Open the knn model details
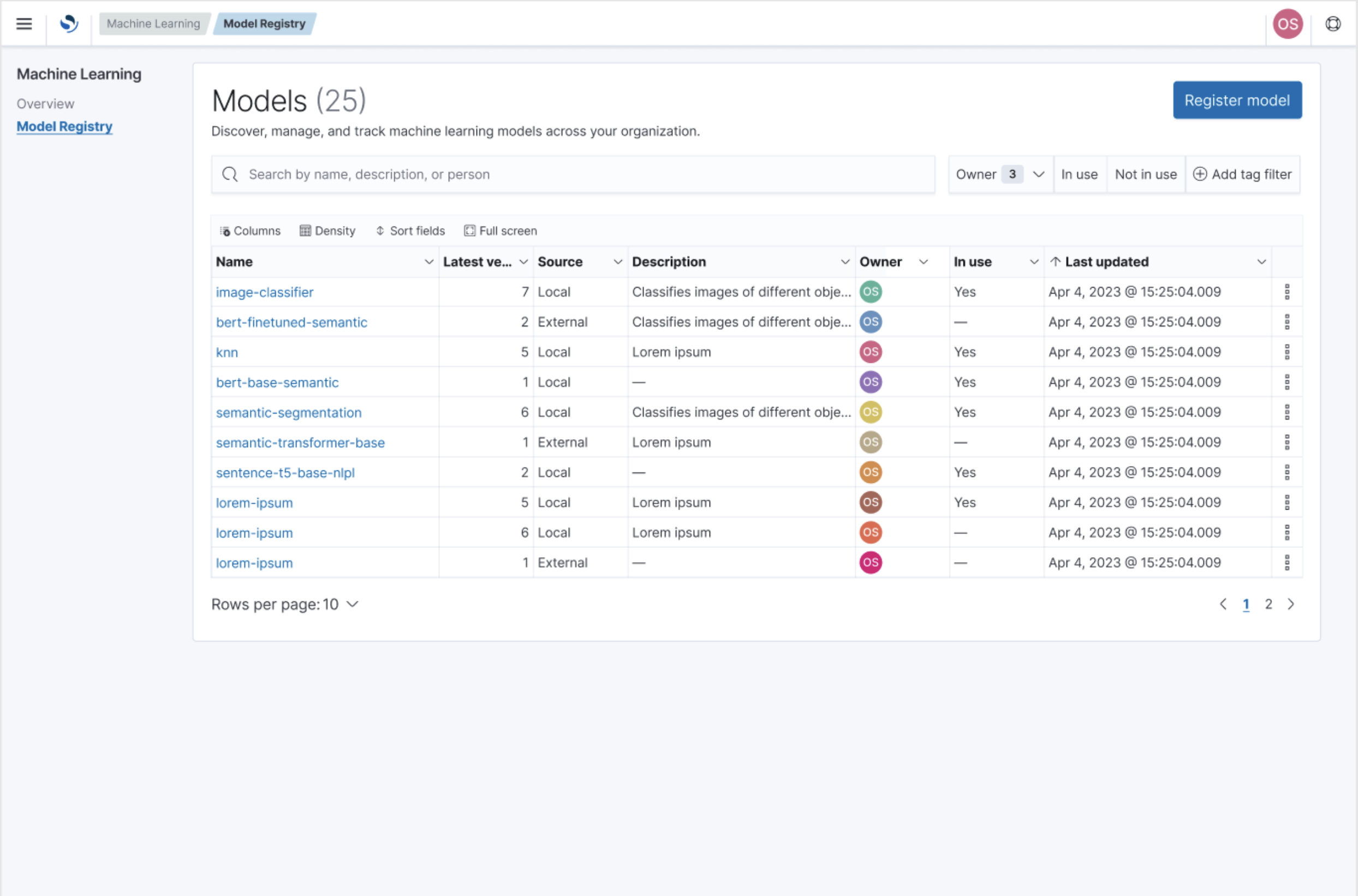 (227, 352)
